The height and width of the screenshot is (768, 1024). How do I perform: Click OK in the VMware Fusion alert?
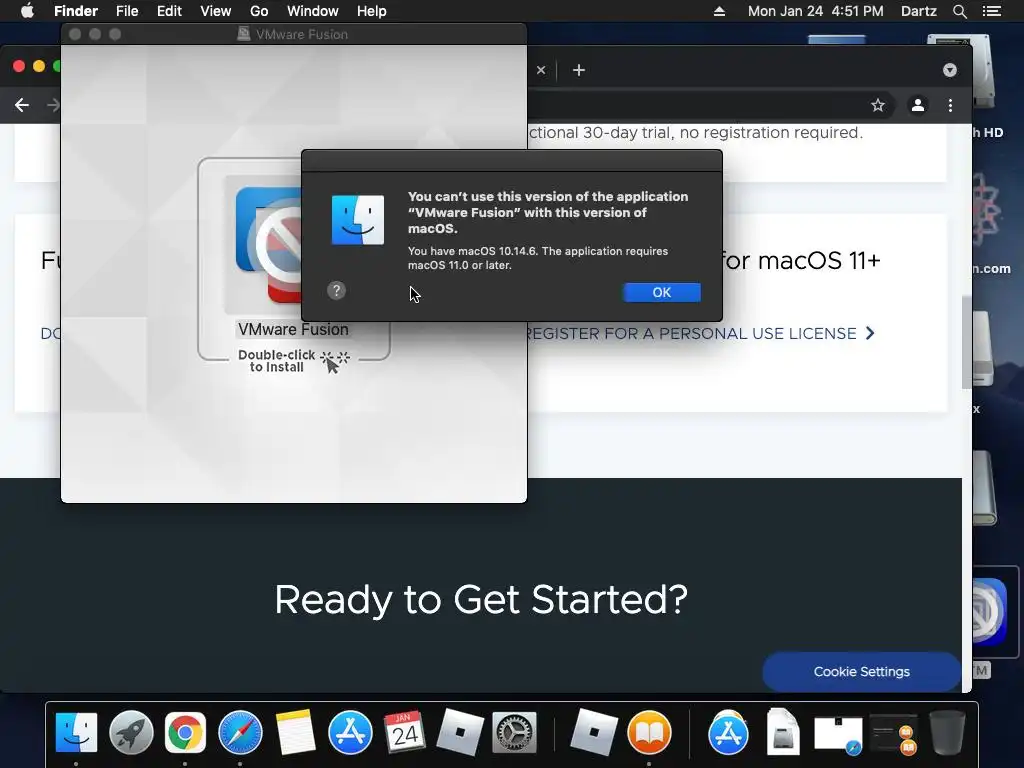[662, 293]
